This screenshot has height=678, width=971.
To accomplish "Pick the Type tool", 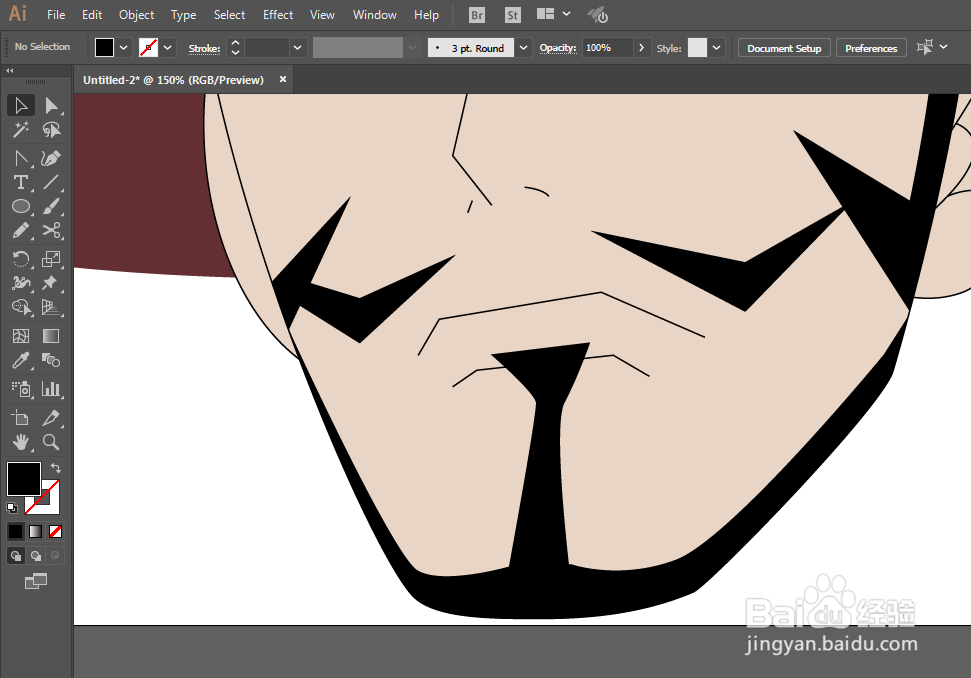I will click(20, 183).
